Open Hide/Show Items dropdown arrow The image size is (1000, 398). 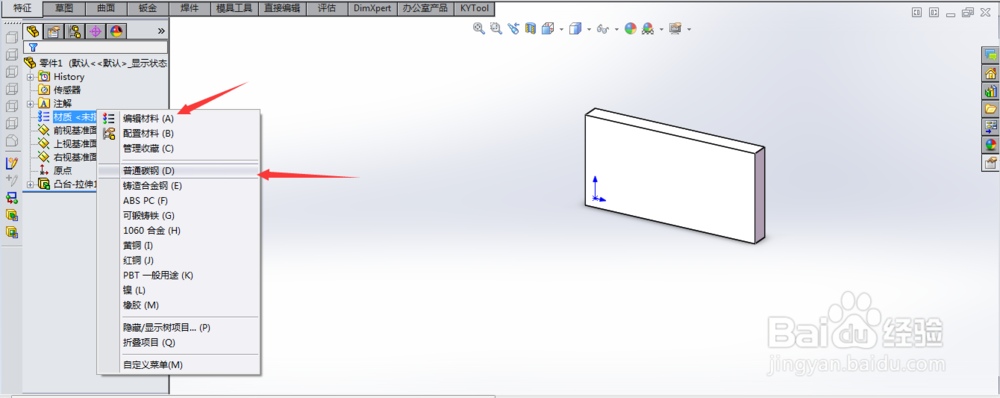pos(616,29)
